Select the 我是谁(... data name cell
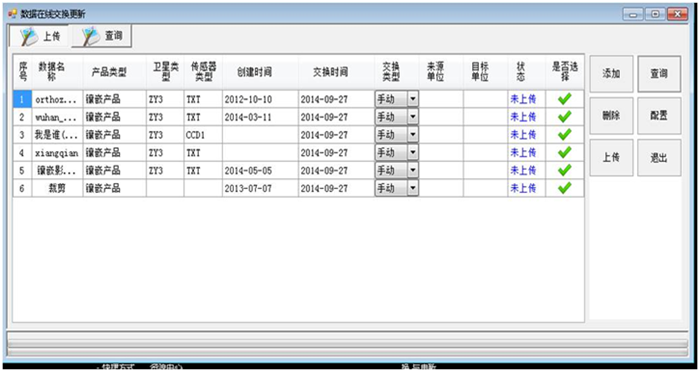The image size is (700, 372). (58, 135)
